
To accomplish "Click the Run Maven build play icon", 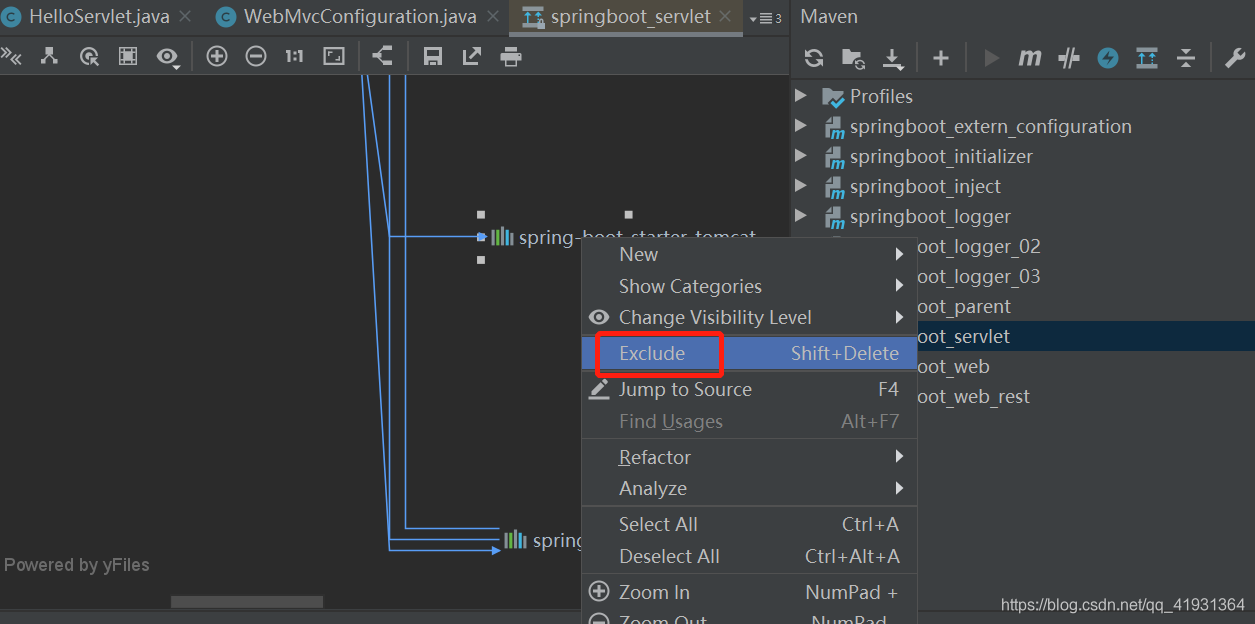I will [992, 58].
